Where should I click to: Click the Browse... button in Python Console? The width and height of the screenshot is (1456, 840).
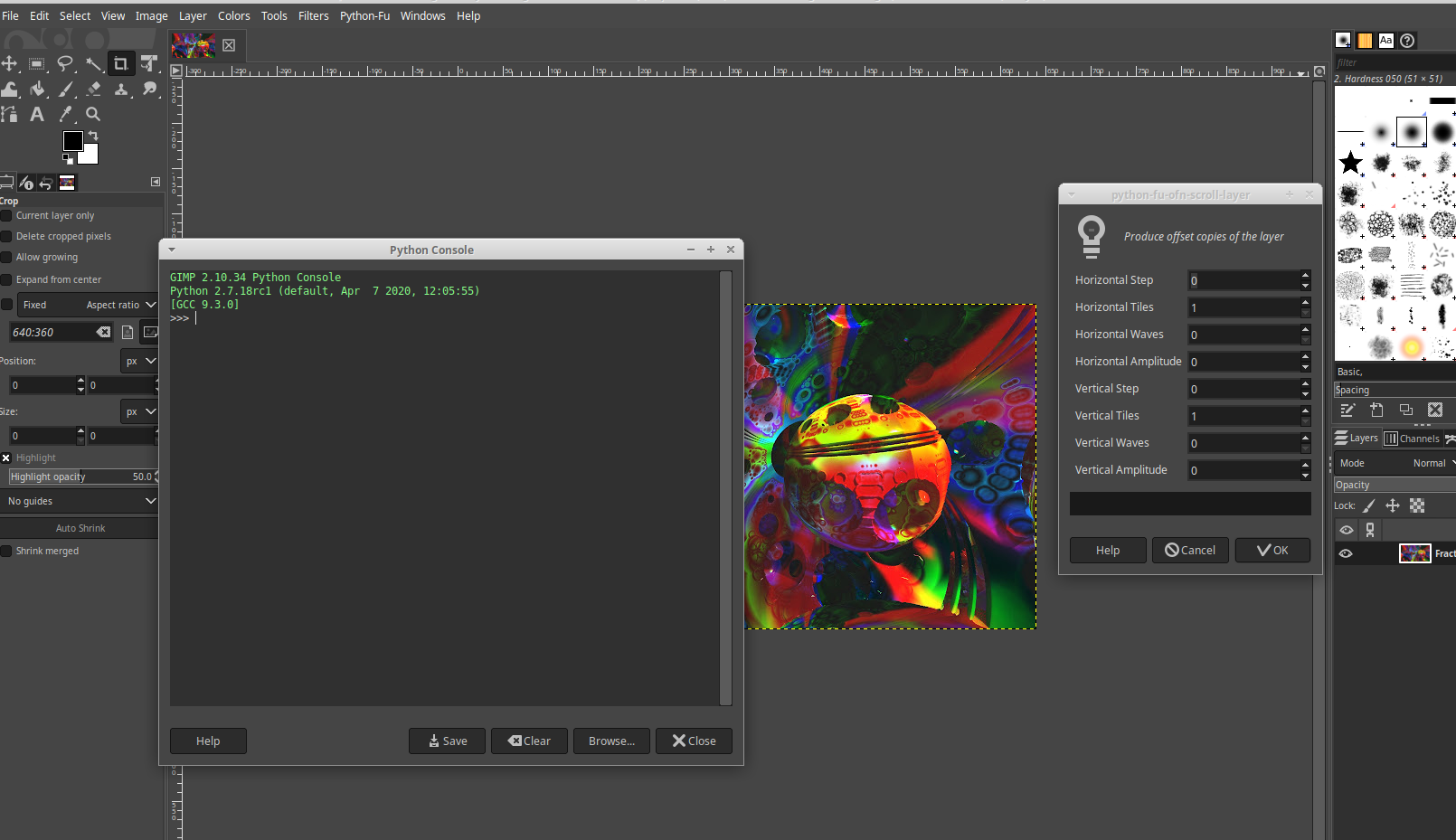coord(611,741)
